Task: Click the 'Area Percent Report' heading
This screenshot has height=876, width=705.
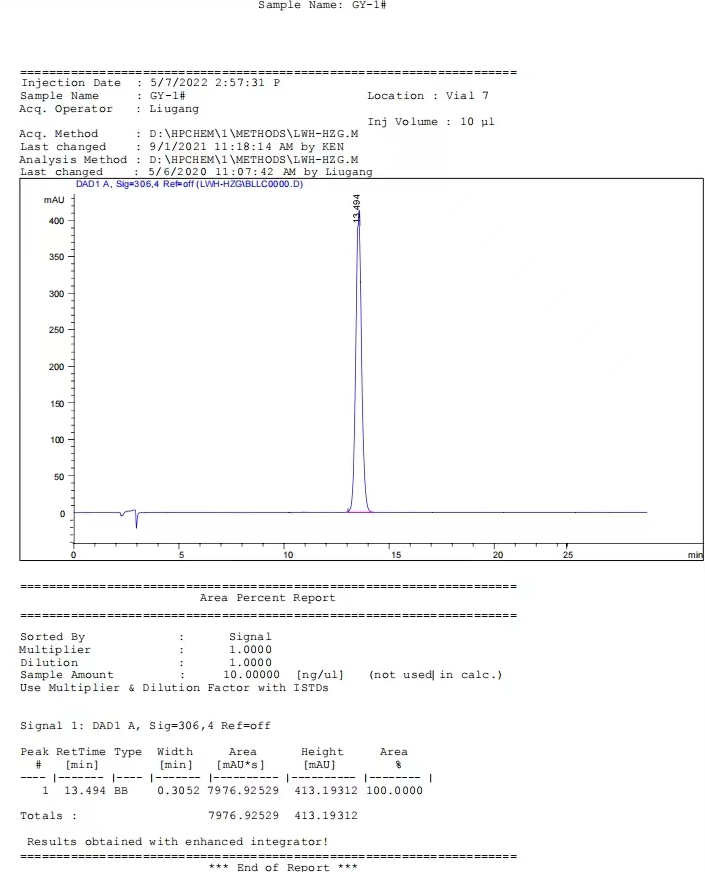Action: point(268,598)
